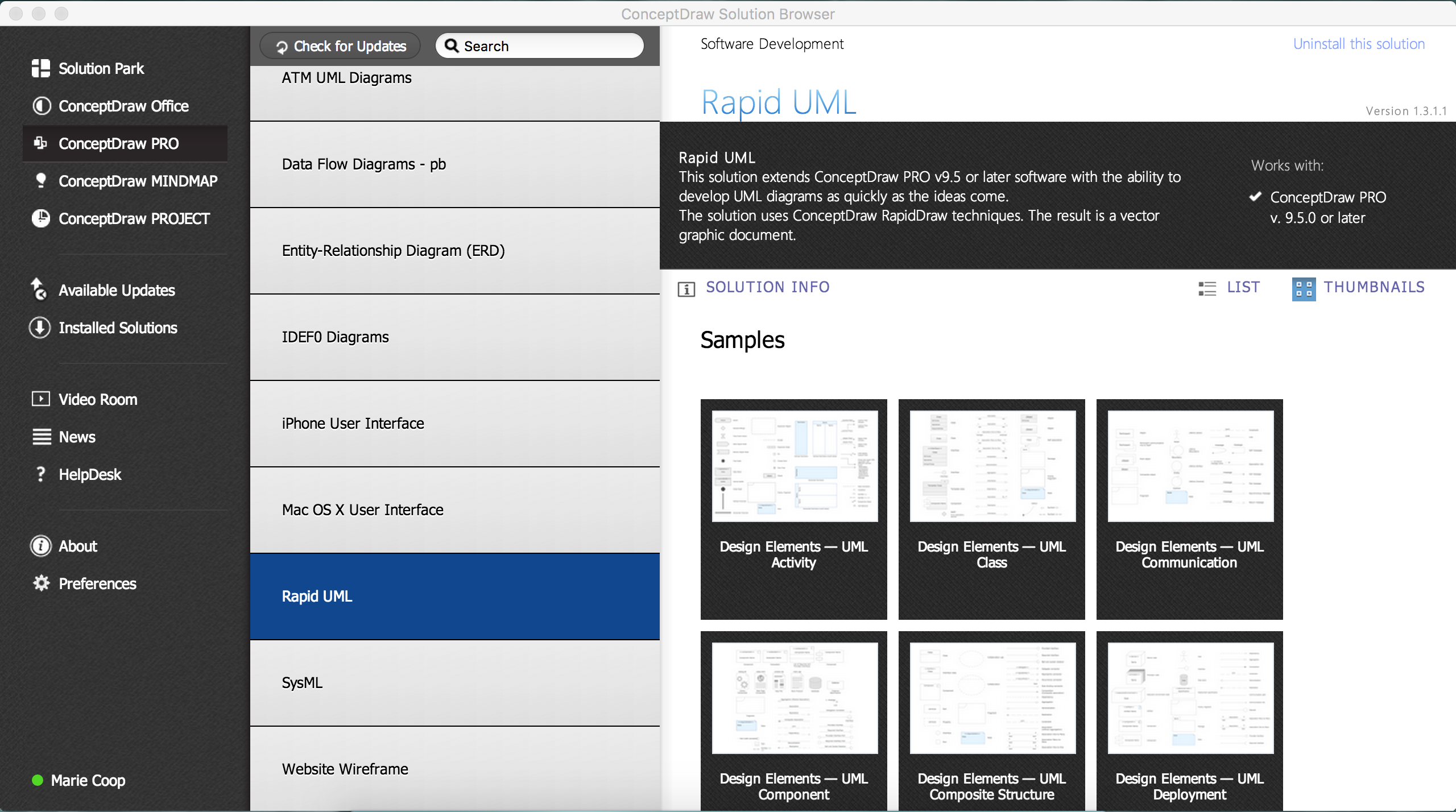
Task: Open ConceptDraw PROJECT panel
Action: [x=134, y=219]
